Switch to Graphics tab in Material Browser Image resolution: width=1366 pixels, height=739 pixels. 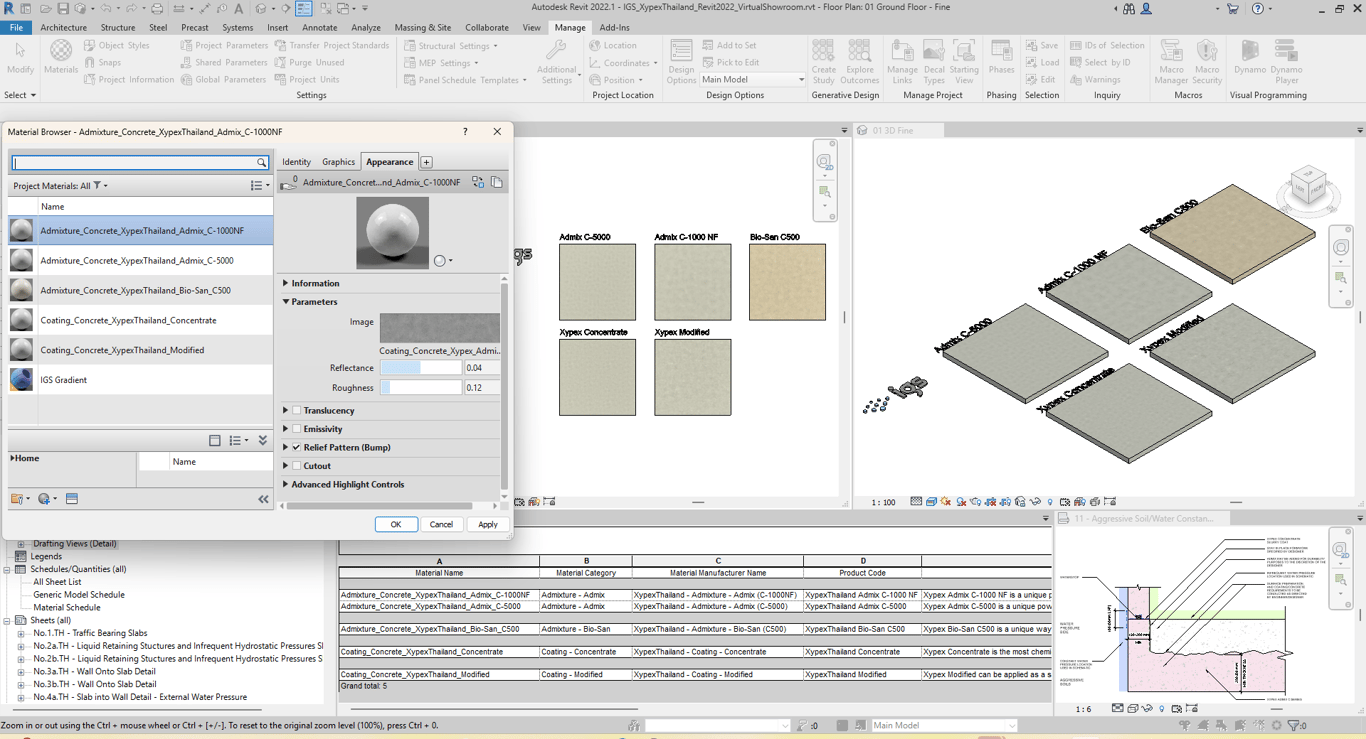pyautogui.click(x=338, y=162)
